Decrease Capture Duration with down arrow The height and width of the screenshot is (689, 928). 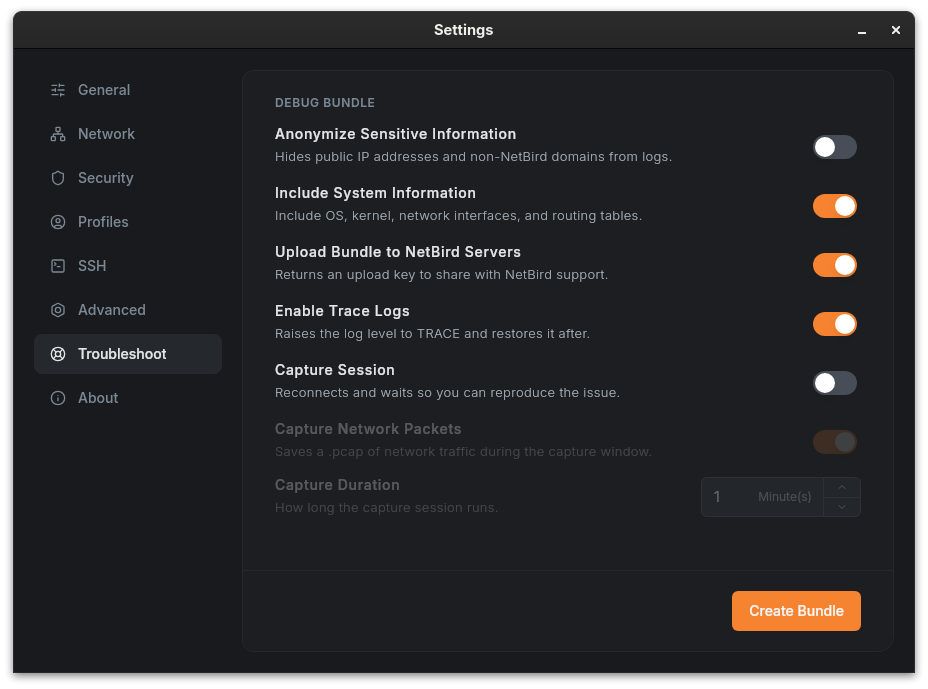point(842,507)
